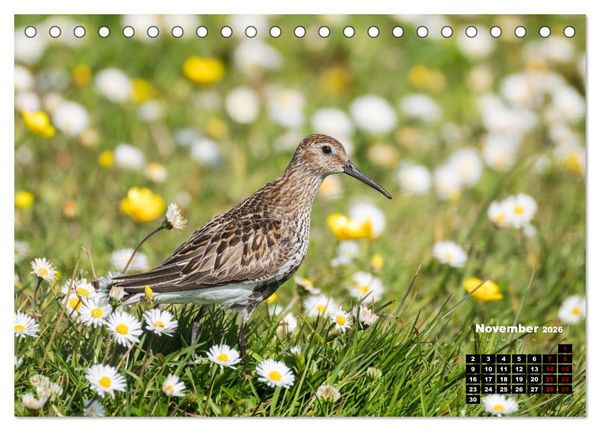This screenshot has height=431, width=600.
Task: Select date 6 in the calendar grid
Action: pos(534,359)
